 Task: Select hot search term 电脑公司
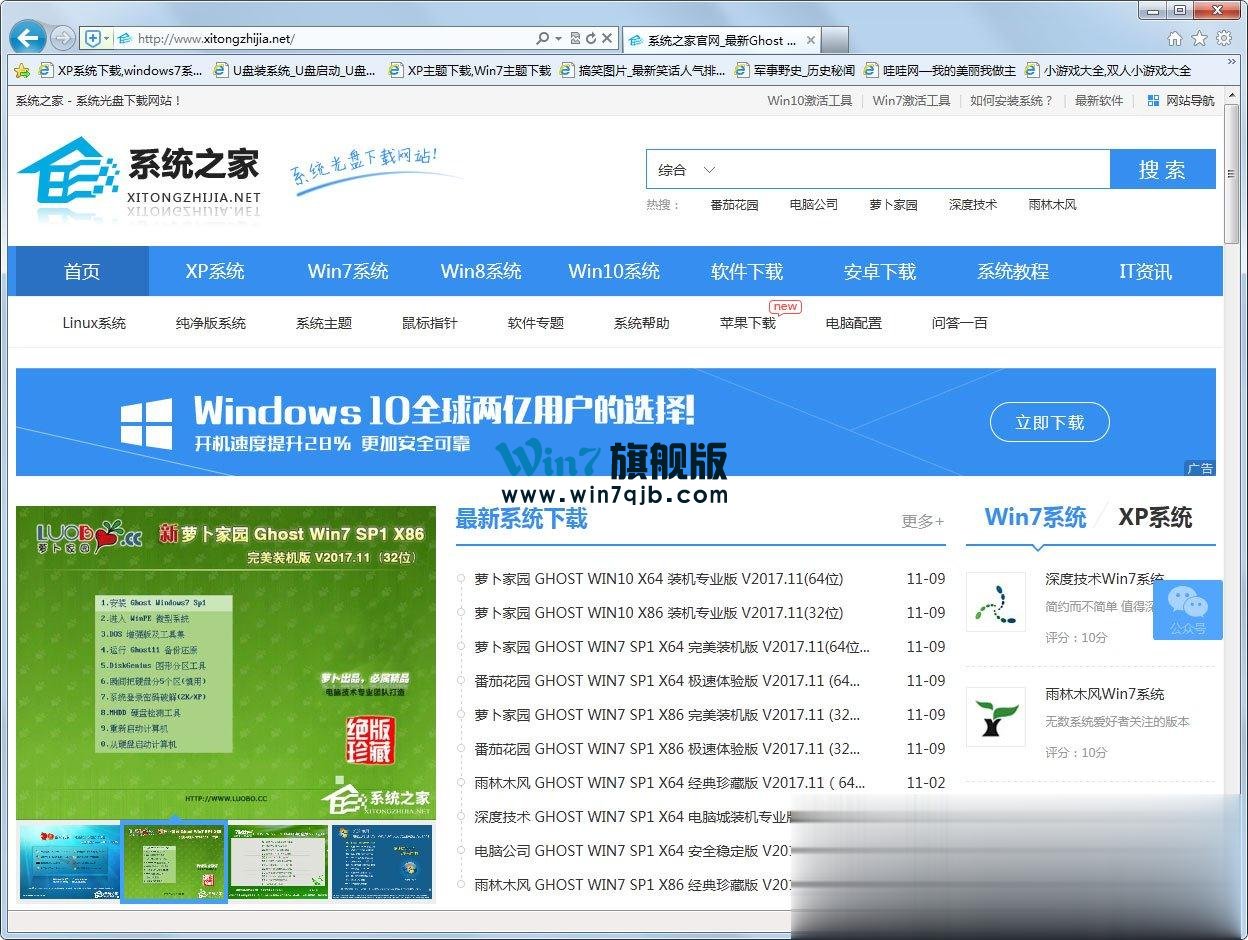pos(813,204)
